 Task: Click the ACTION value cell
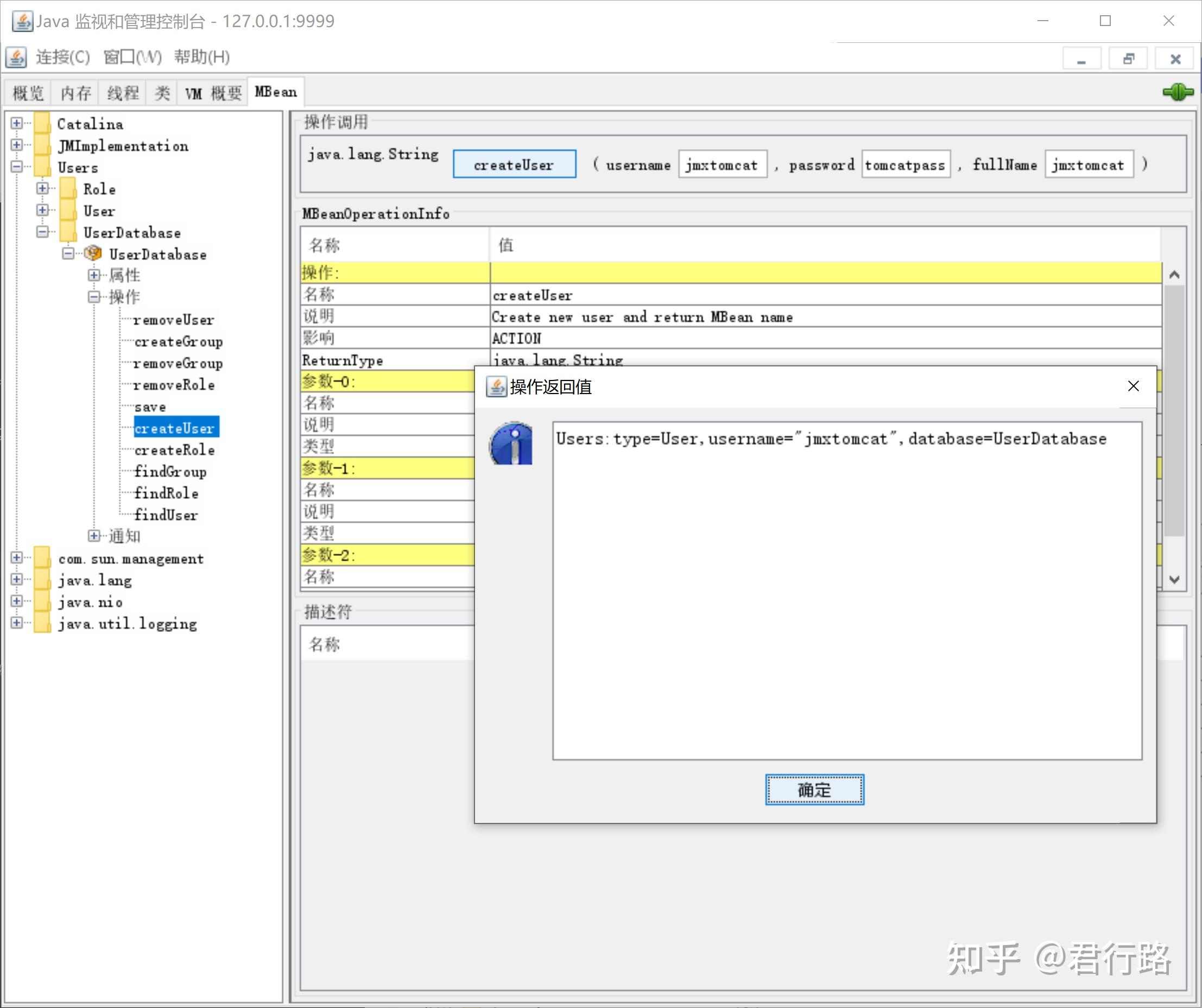tap(826, 338)
